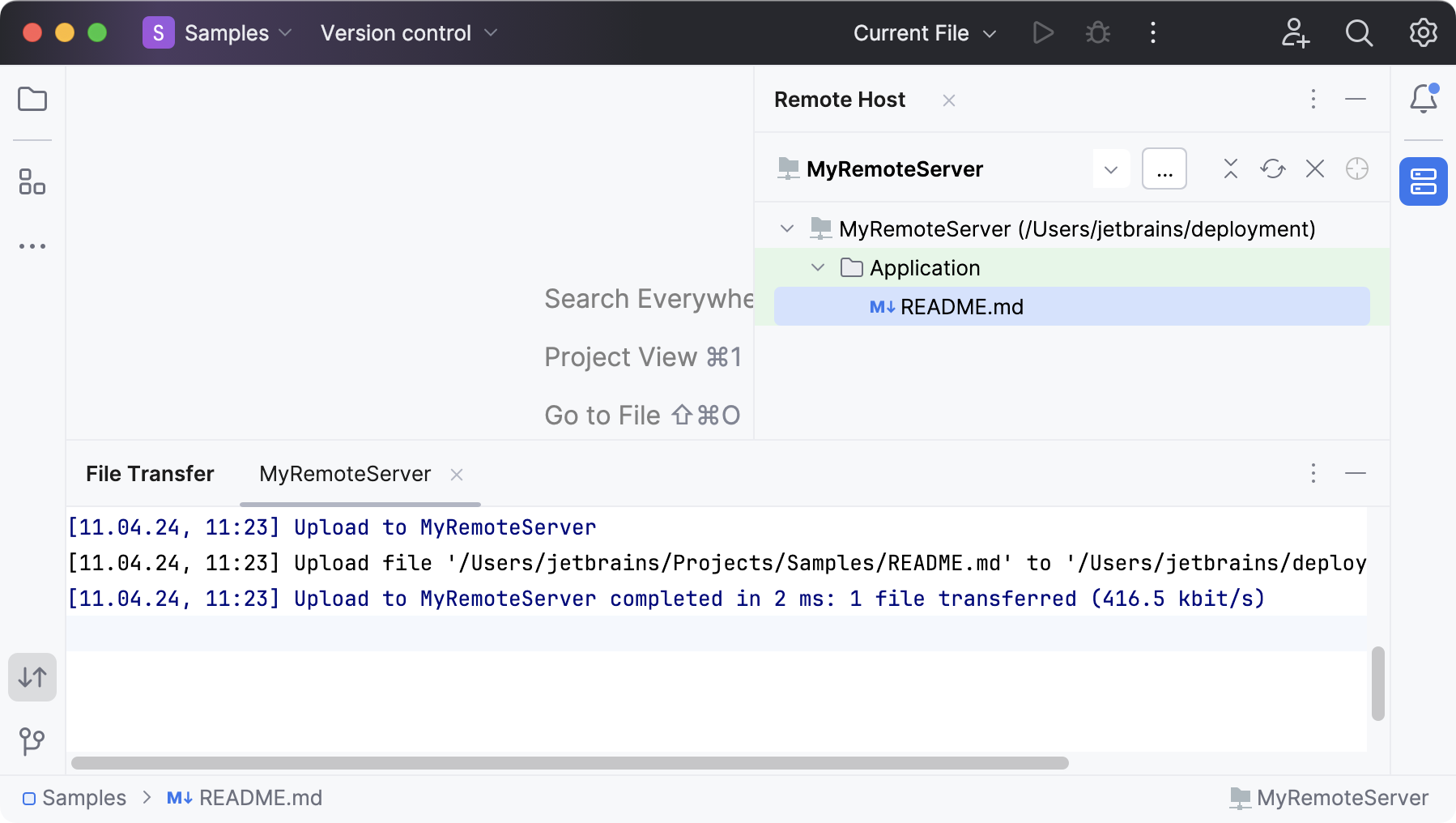Select README.md in the remote tree
The height and width of the screenshot is (823, 1456).
point(961,307)
